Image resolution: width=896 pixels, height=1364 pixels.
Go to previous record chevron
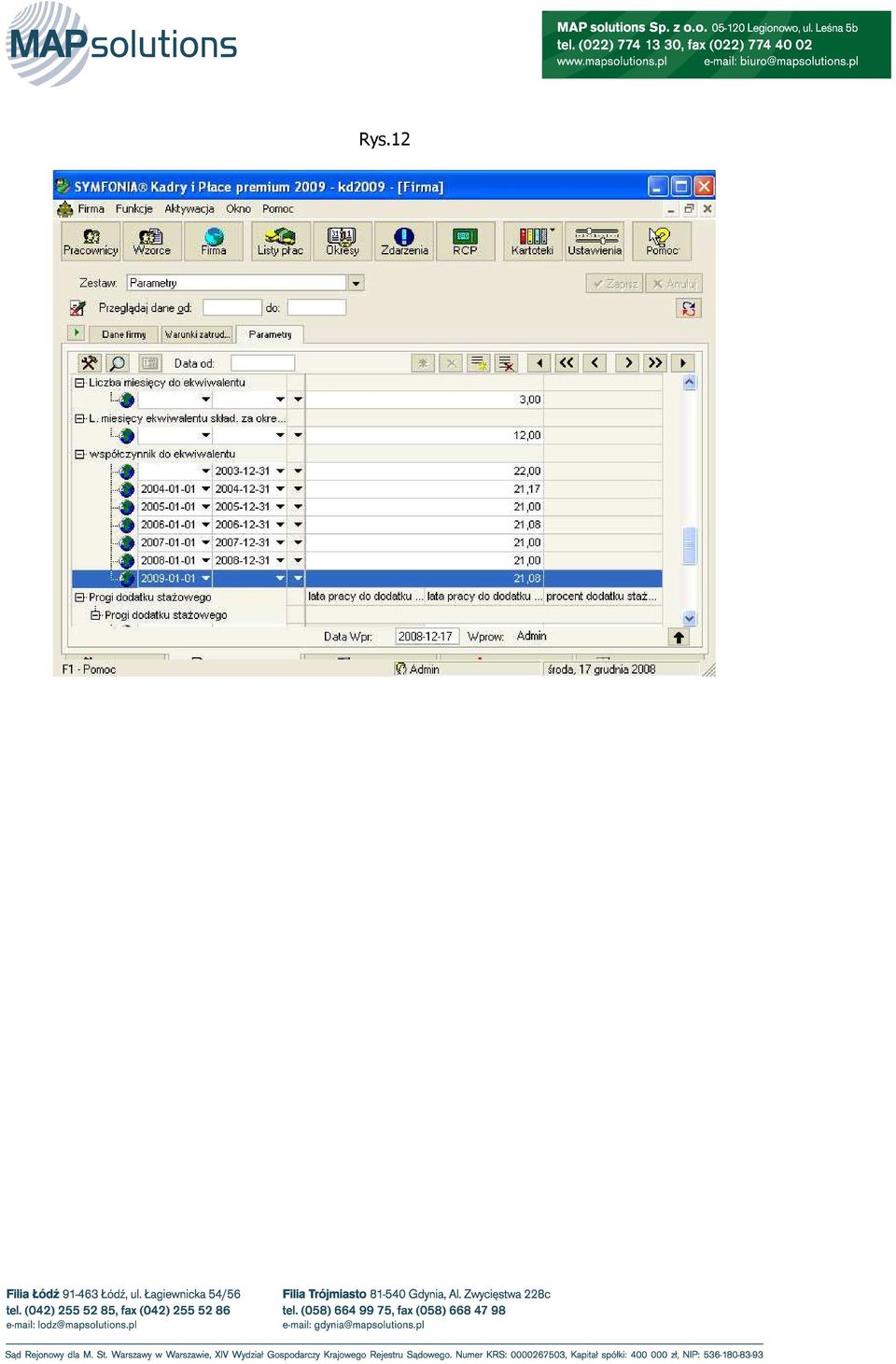point(595,362)
